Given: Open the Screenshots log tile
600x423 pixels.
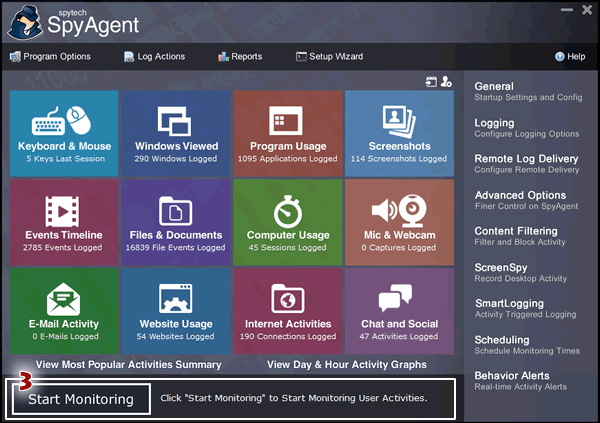Looking at the screenshot, I should click(399, 134).
